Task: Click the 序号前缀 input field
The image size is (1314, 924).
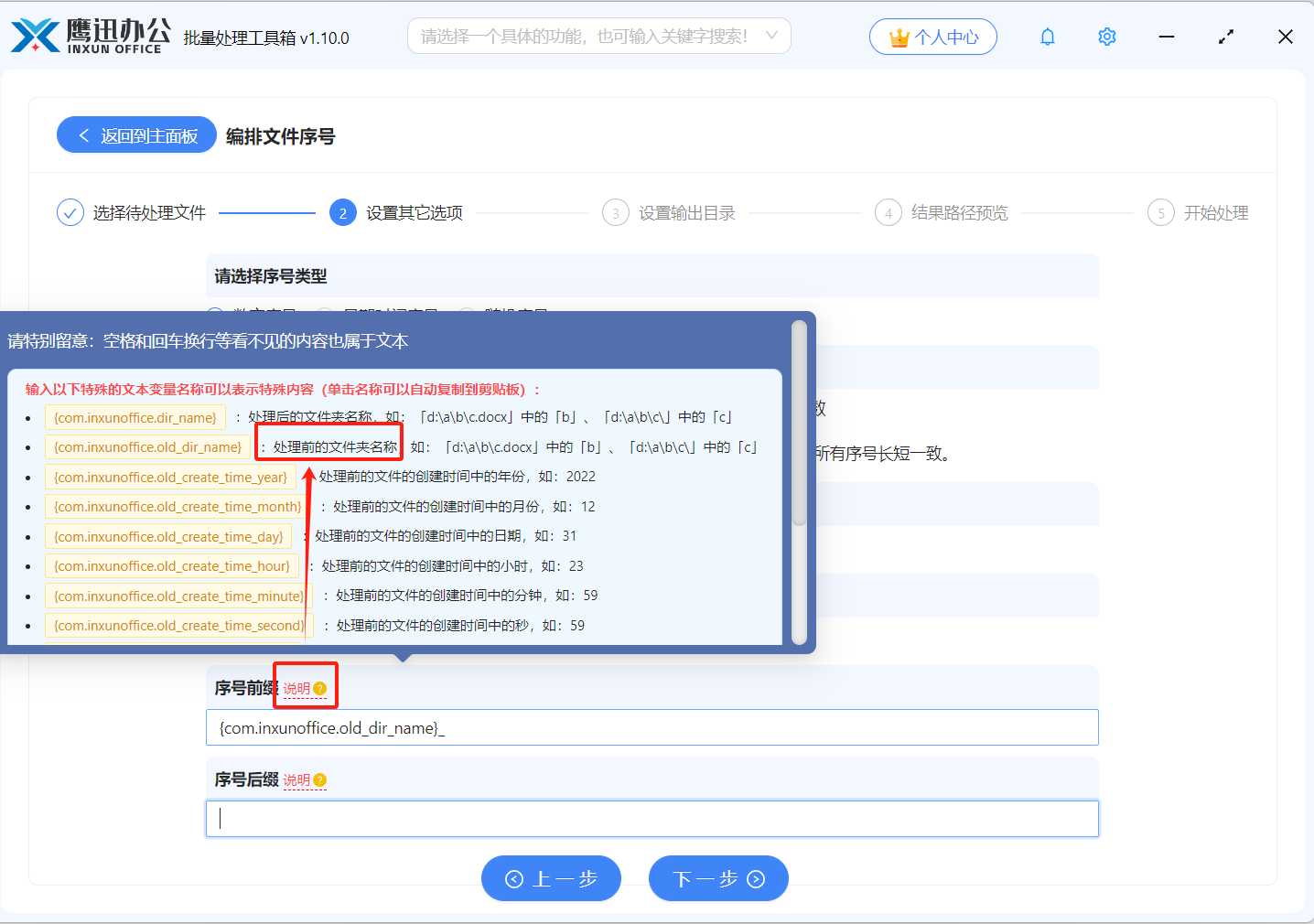Action: [x=652, y=727]
